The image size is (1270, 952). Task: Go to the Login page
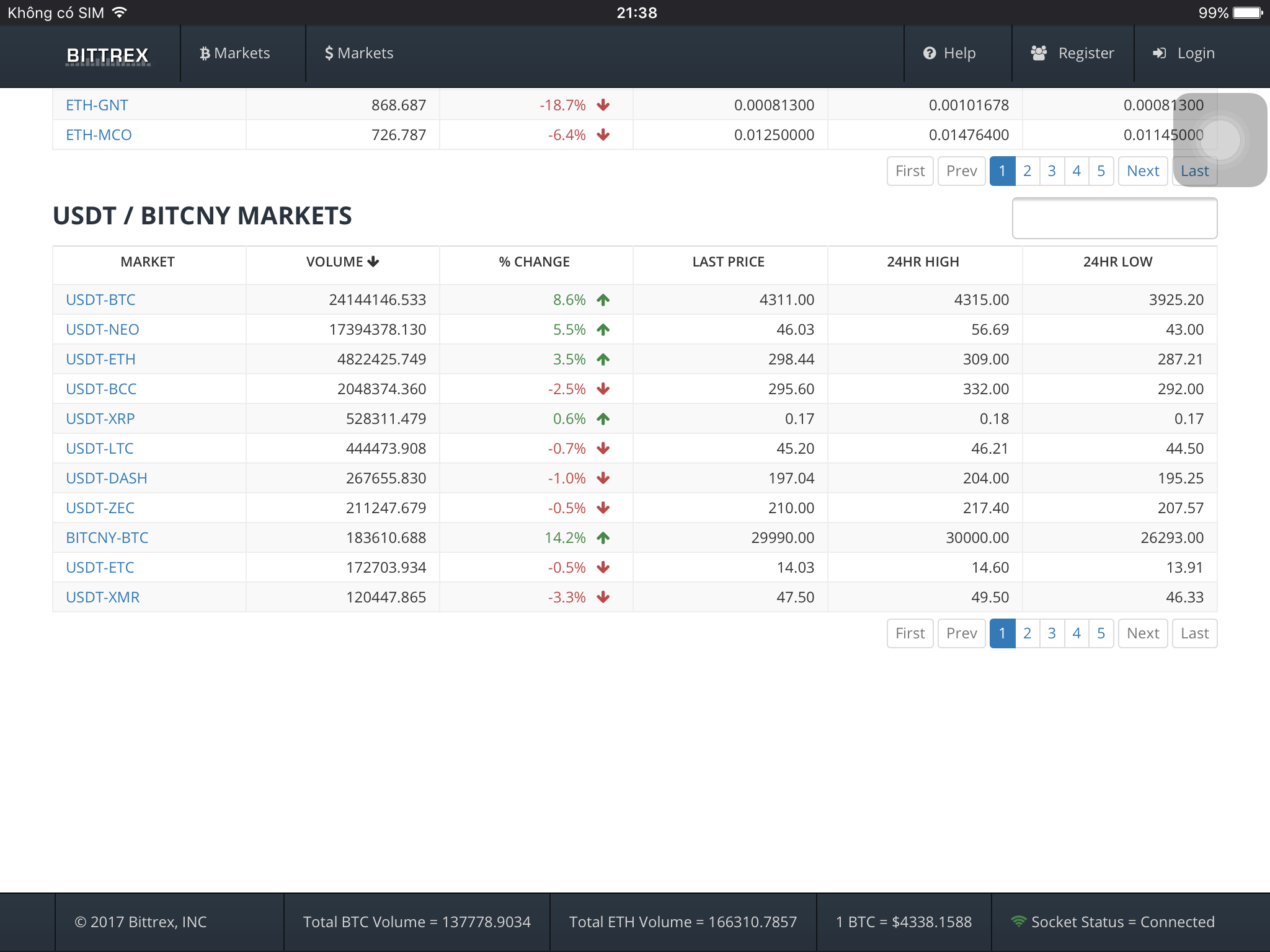tap(1183, 53)
